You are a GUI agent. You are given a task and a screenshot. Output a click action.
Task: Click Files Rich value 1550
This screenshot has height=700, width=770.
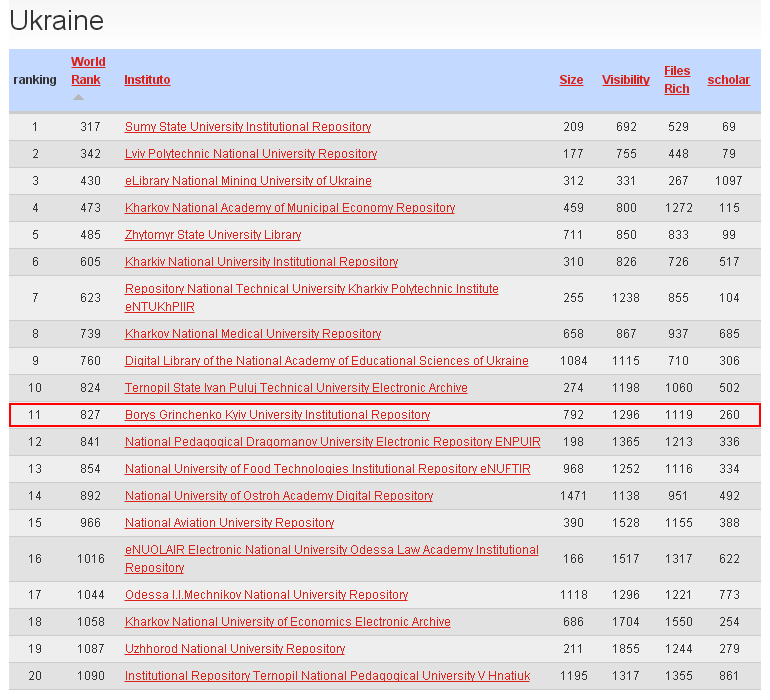679,622
